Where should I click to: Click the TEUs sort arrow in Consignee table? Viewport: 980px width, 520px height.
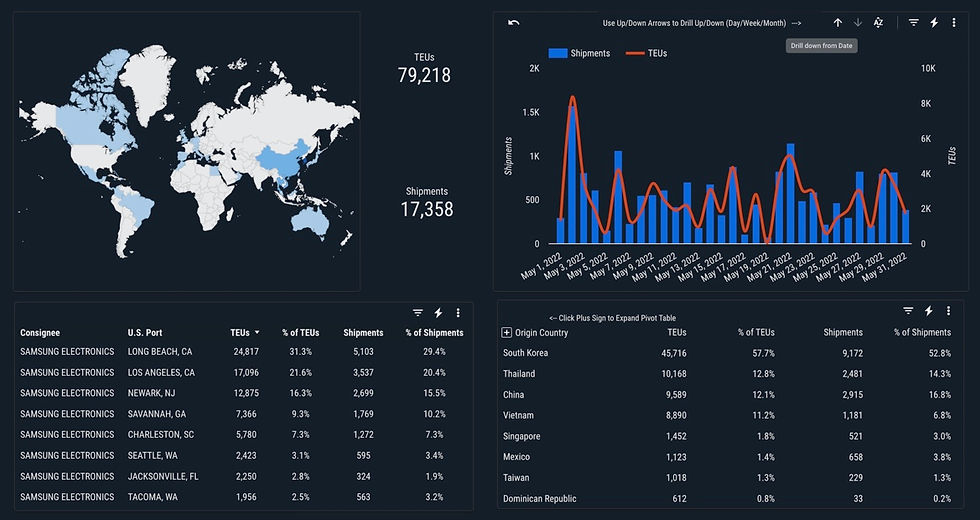tap(257, 333)
